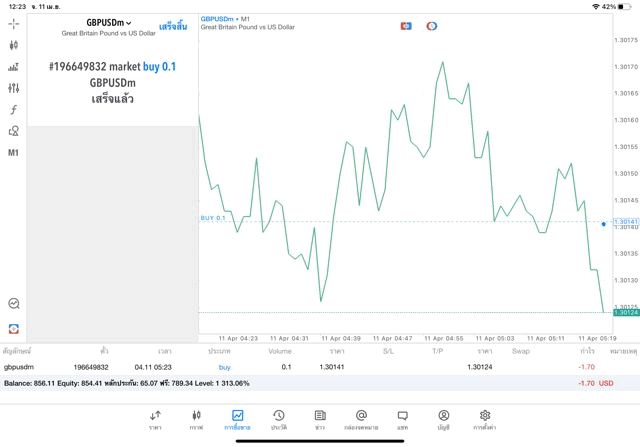Click the 0.1 volume cell
Image resolution: width=640 pixels, height=447 pixels.
(x=287, y=367)
